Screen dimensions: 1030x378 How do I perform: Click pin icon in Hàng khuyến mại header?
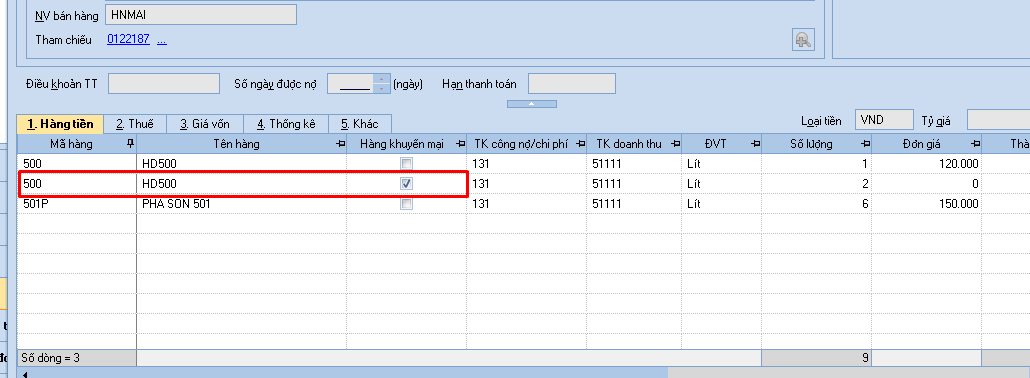(x=459, y=143)
